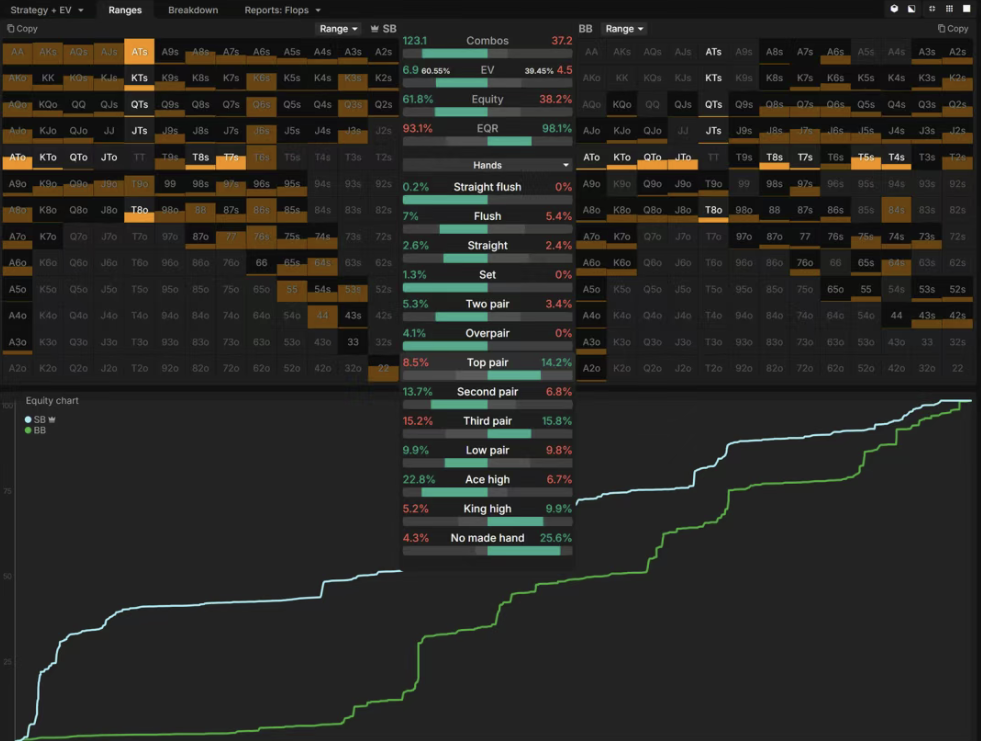This screenshot has width=981, height=741.
Task: Click the Equity comparison bar
Action: click(487, 112)
